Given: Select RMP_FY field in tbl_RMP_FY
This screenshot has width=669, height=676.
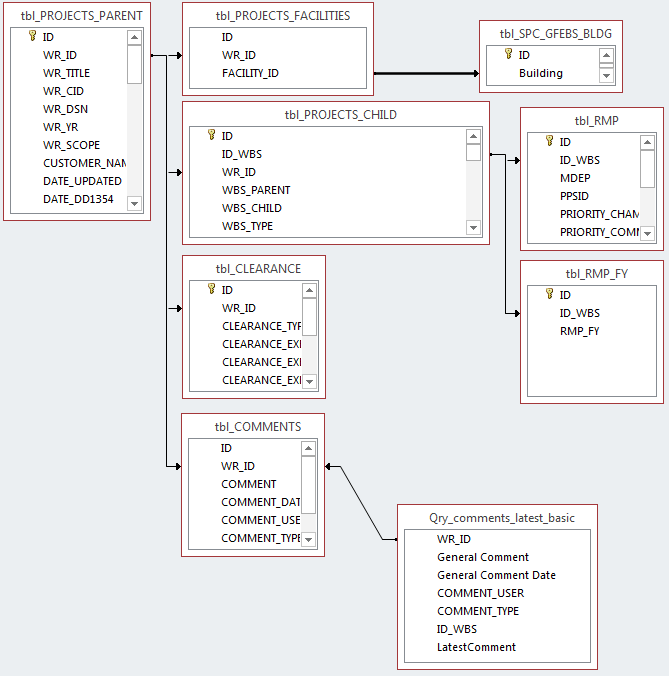Looking at the screenshot, I should pos(579,331).
